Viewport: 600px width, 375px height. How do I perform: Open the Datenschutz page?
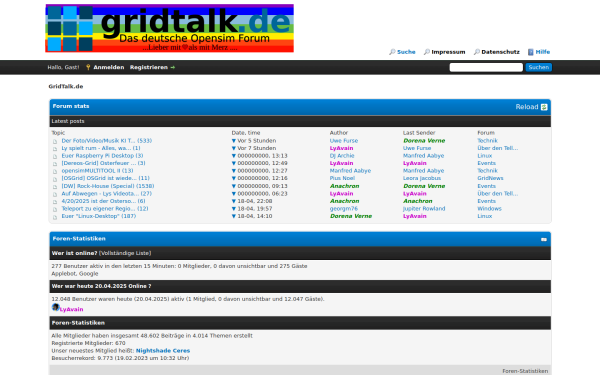click(500, 52)
